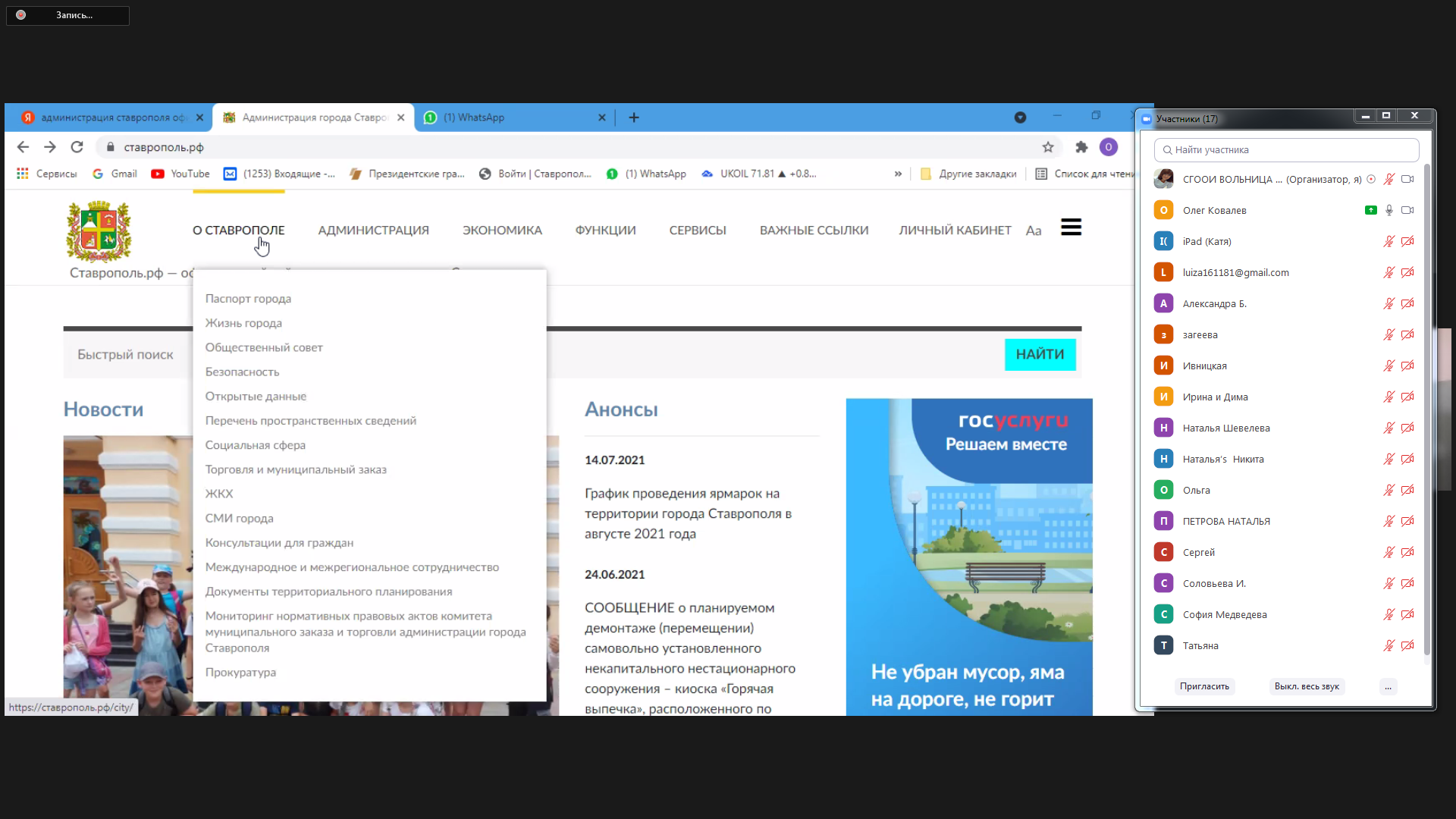Bookmark this page with the star icon
Screen dimensions: 1456x819
point(1048,147)
